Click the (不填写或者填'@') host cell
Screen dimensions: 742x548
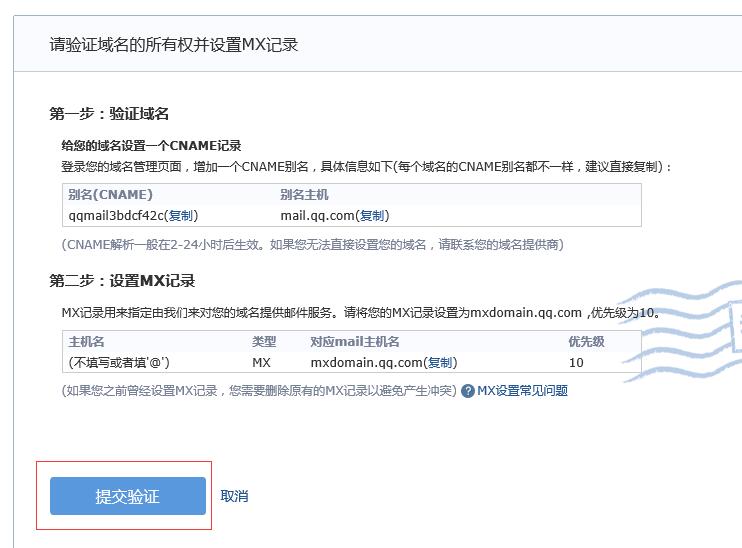coord(119,363)
